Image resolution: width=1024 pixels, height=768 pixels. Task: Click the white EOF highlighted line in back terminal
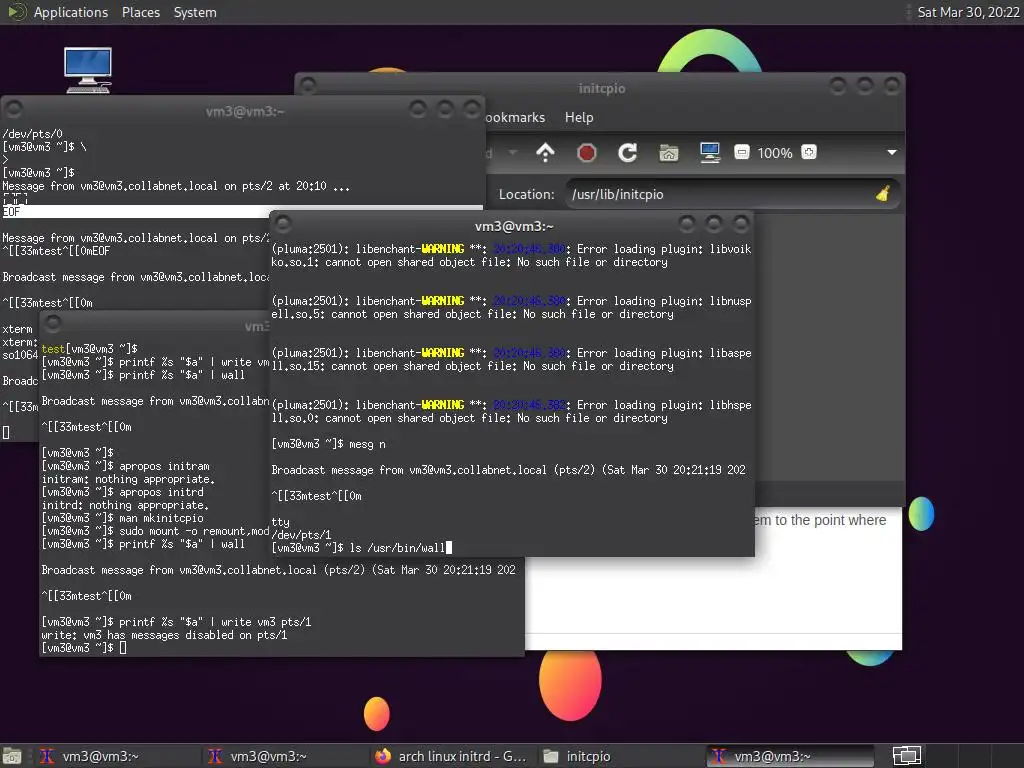pos(242,212)
